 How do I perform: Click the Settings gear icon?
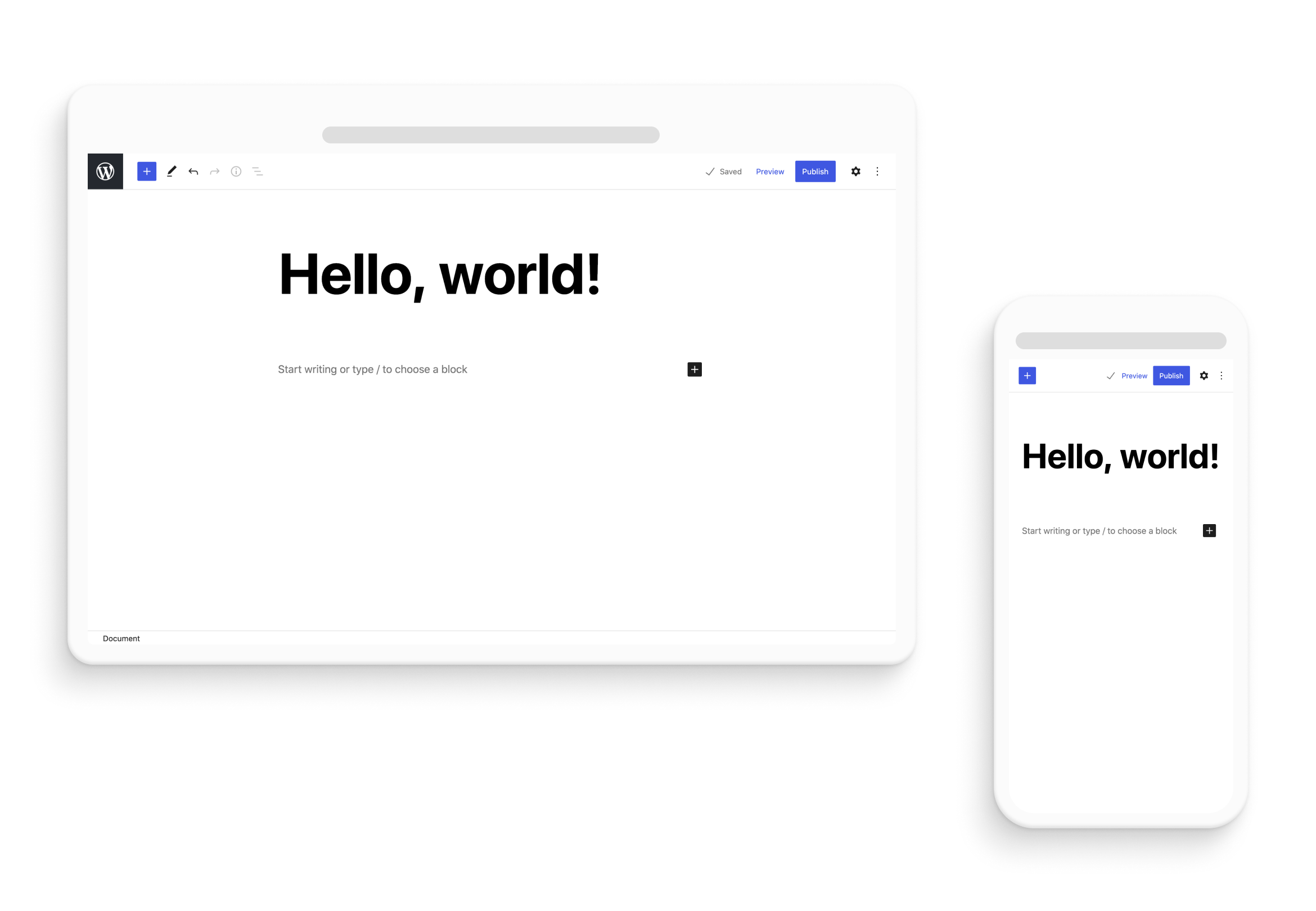pyautogui.click(x=856, y=171)
